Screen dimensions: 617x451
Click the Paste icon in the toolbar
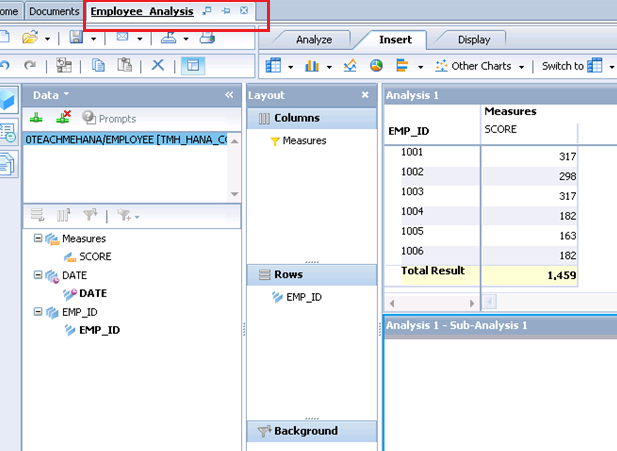pos(125,66)
